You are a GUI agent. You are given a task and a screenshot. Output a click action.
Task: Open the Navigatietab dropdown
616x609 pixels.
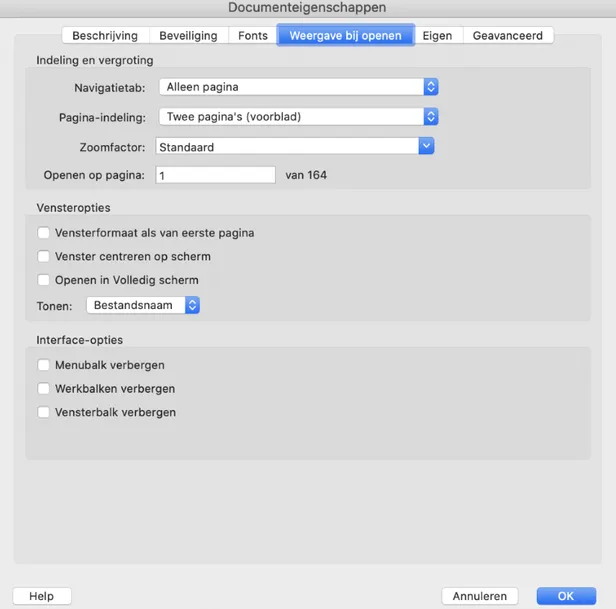(x=299, y=87)
